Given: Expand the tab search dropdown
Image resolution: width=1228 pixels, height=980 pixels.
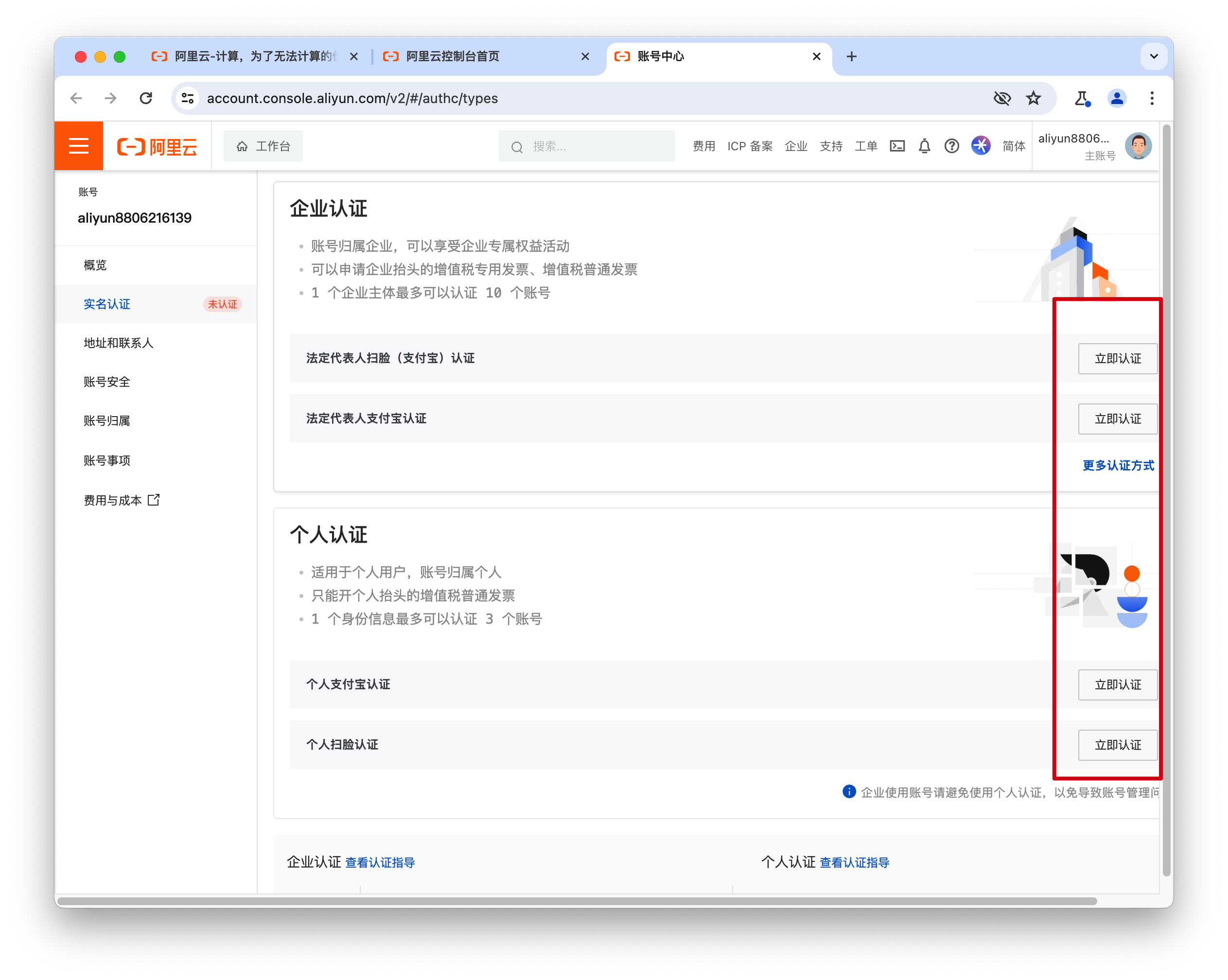Looking at the screenshot, I should click(x=1154, y=56).
